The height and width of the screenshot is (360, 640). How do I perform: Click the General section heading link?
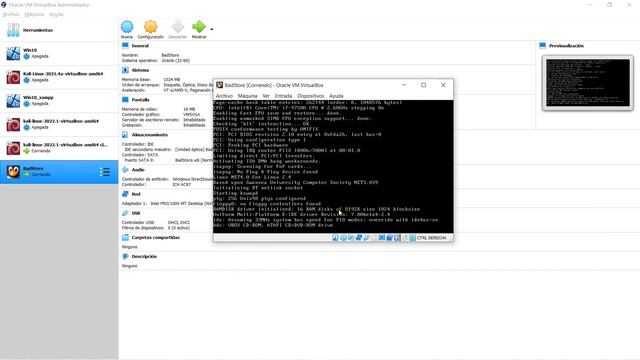tap(140, 46)
